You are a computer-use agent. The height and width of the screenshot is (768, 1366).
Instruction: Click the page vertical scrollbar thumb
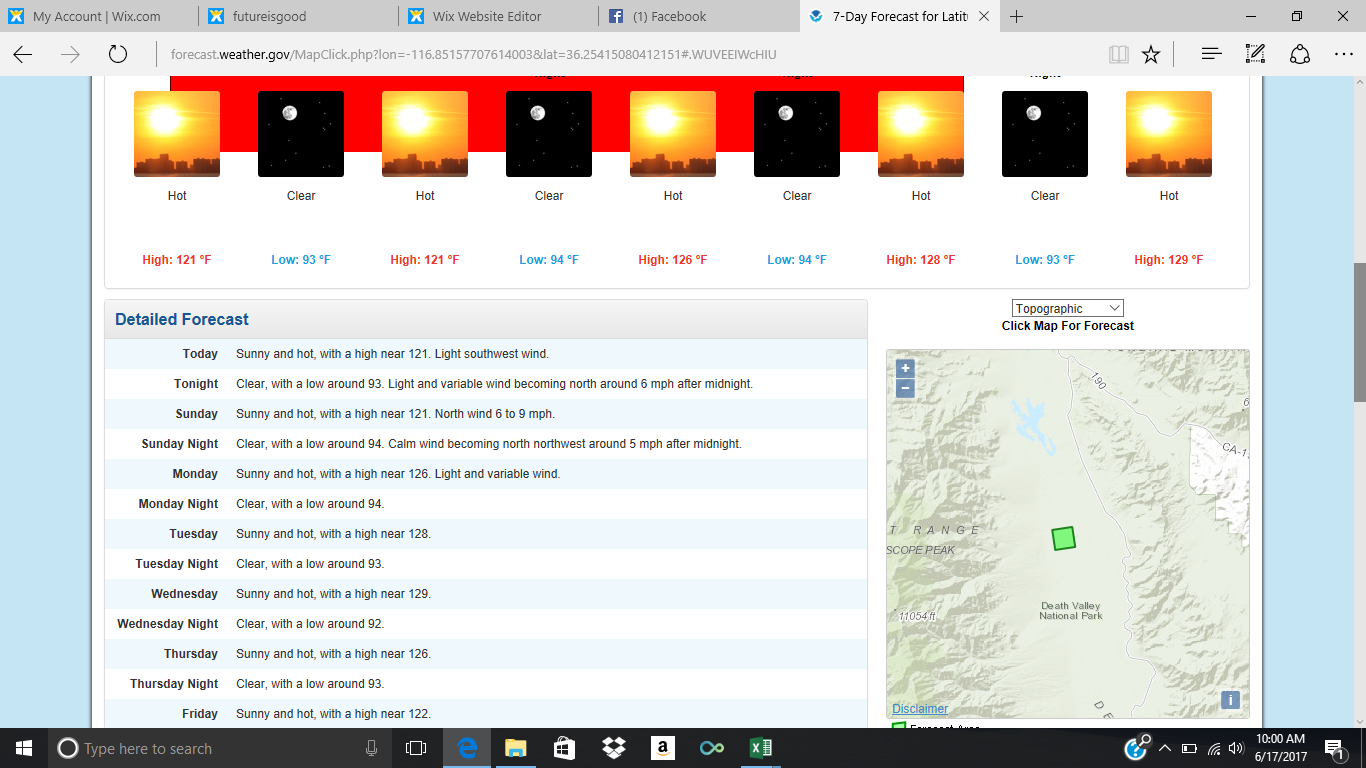(1359, 331)
